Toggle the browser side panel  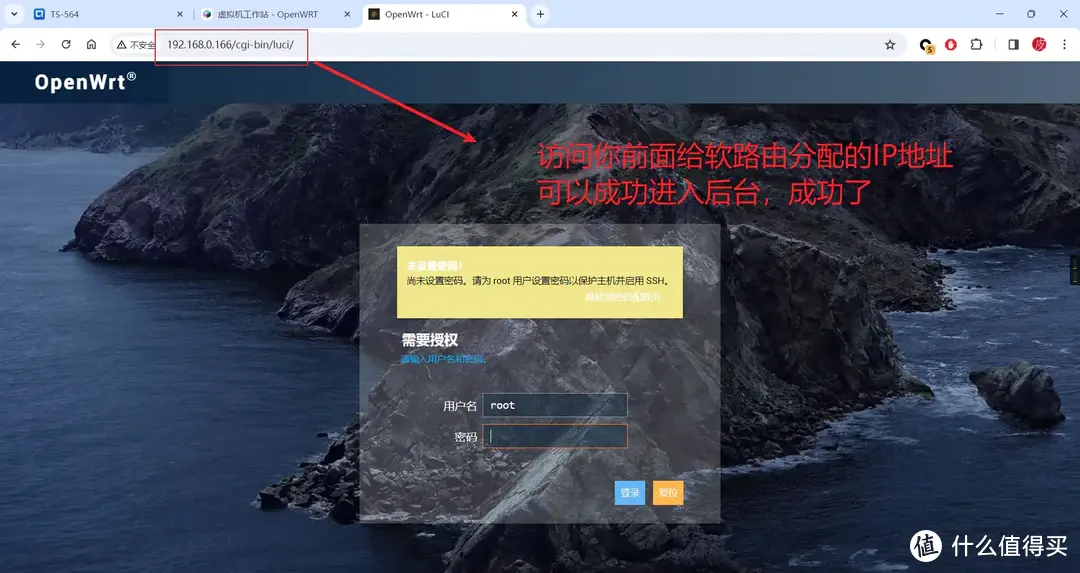[x=1013, y=45]
